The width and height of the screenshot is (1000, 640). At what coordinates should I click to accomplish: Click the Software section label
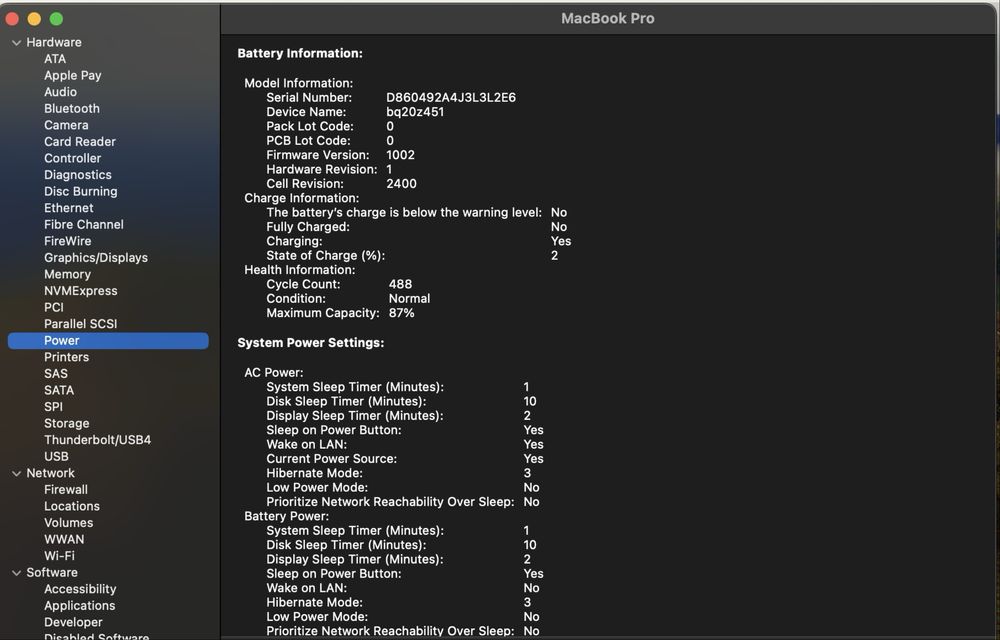[52, 572]
